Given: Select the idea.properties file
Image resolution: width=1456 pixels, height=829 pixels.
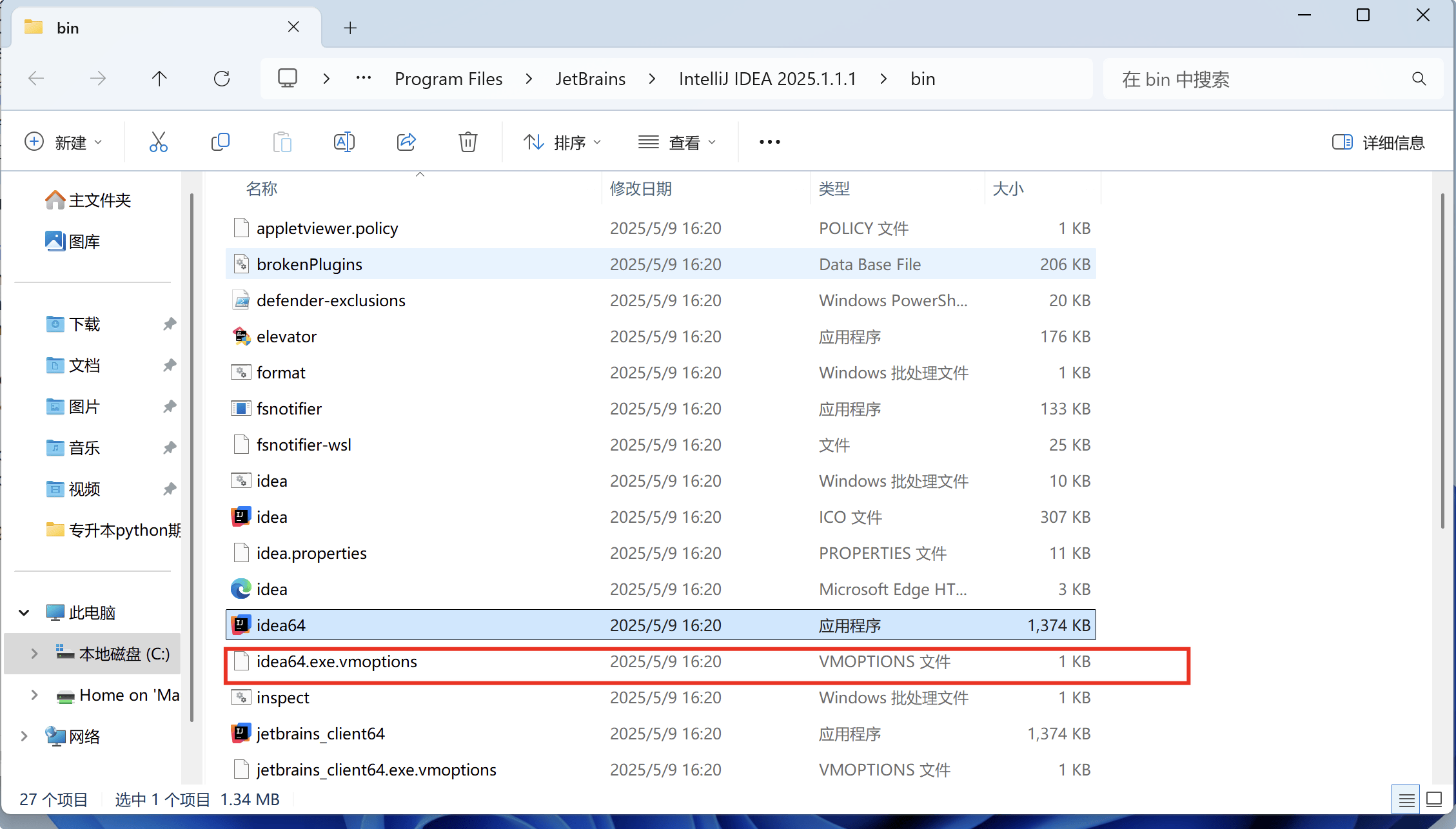Looking at the screenshot, I should click(661, 553).
